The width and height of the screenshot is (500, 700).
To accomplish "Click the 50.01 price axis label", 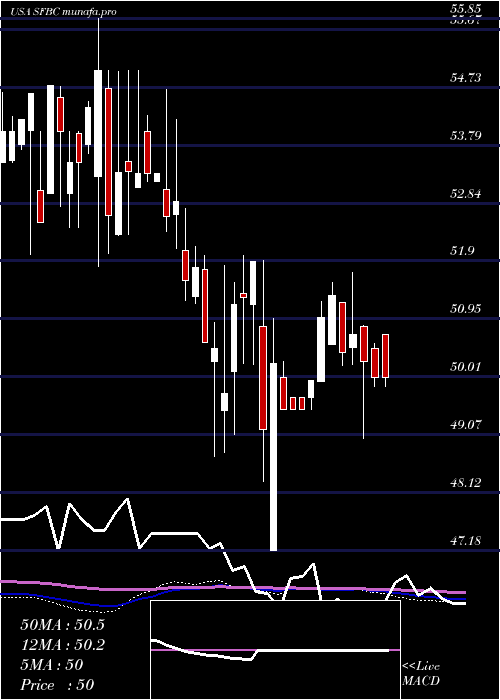I will click(466, 367).
